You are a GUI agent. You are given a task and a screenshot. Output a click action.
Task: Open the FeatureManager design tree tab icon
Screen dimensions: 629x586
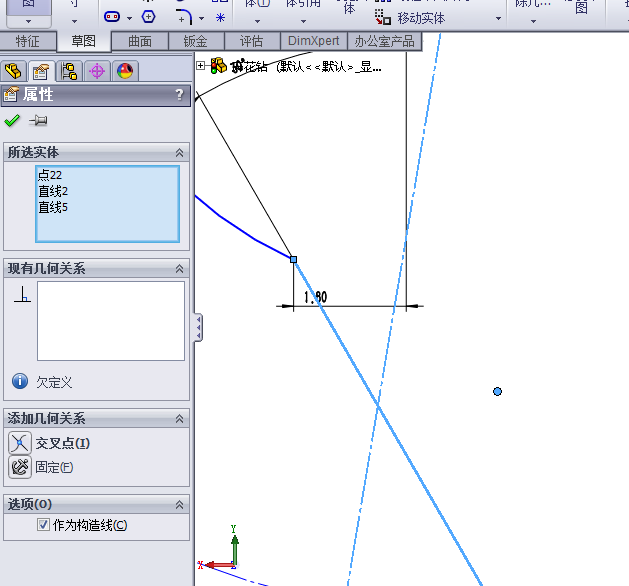(x=13, y=71)
